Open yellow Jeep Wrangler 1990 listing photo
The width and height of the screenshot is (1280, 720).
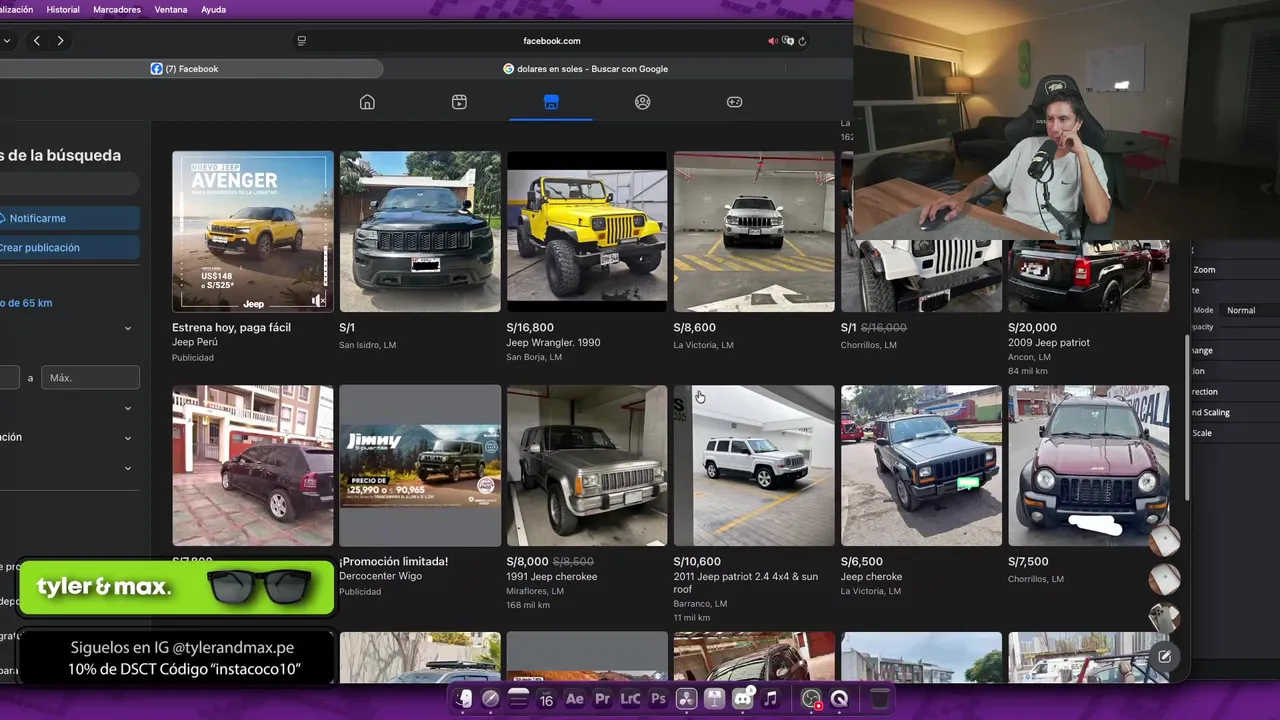tap(586, 231)
